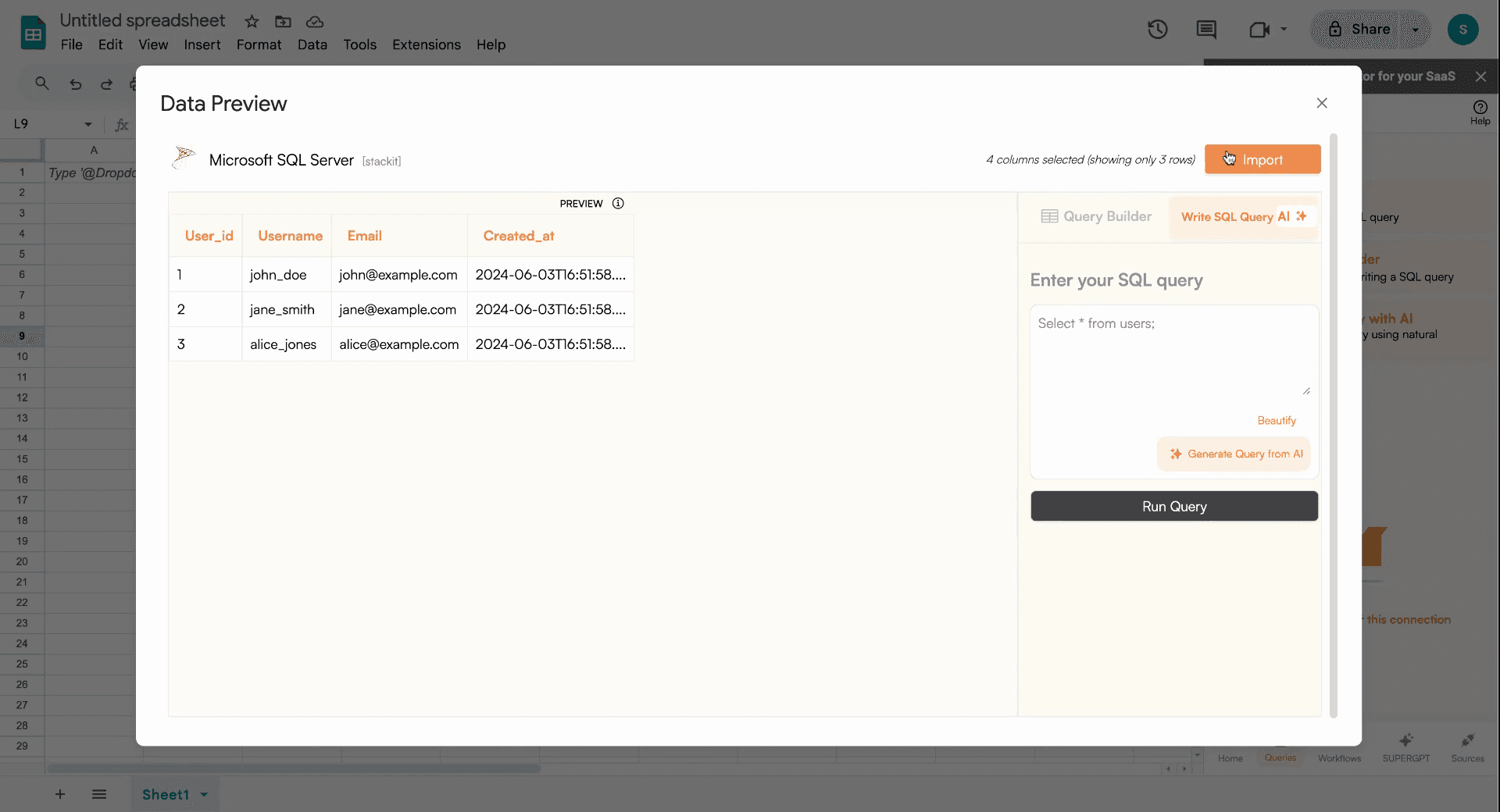Run the SQL query

(1174, 506)
